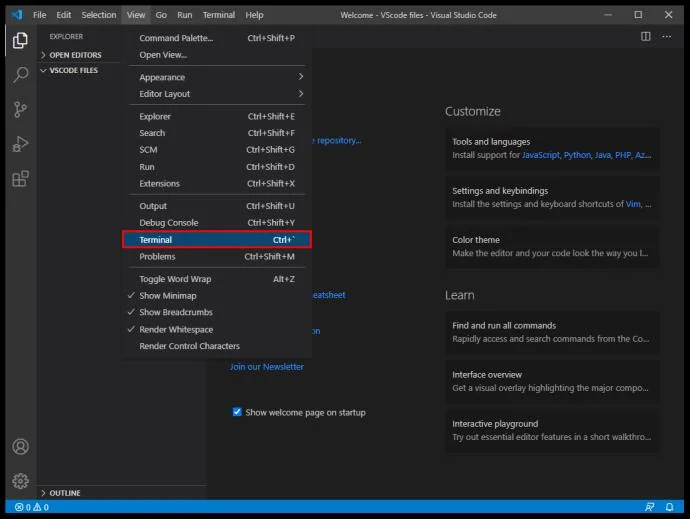
Task: Click the partially hidden repository link
Action: tap(337, 140)
